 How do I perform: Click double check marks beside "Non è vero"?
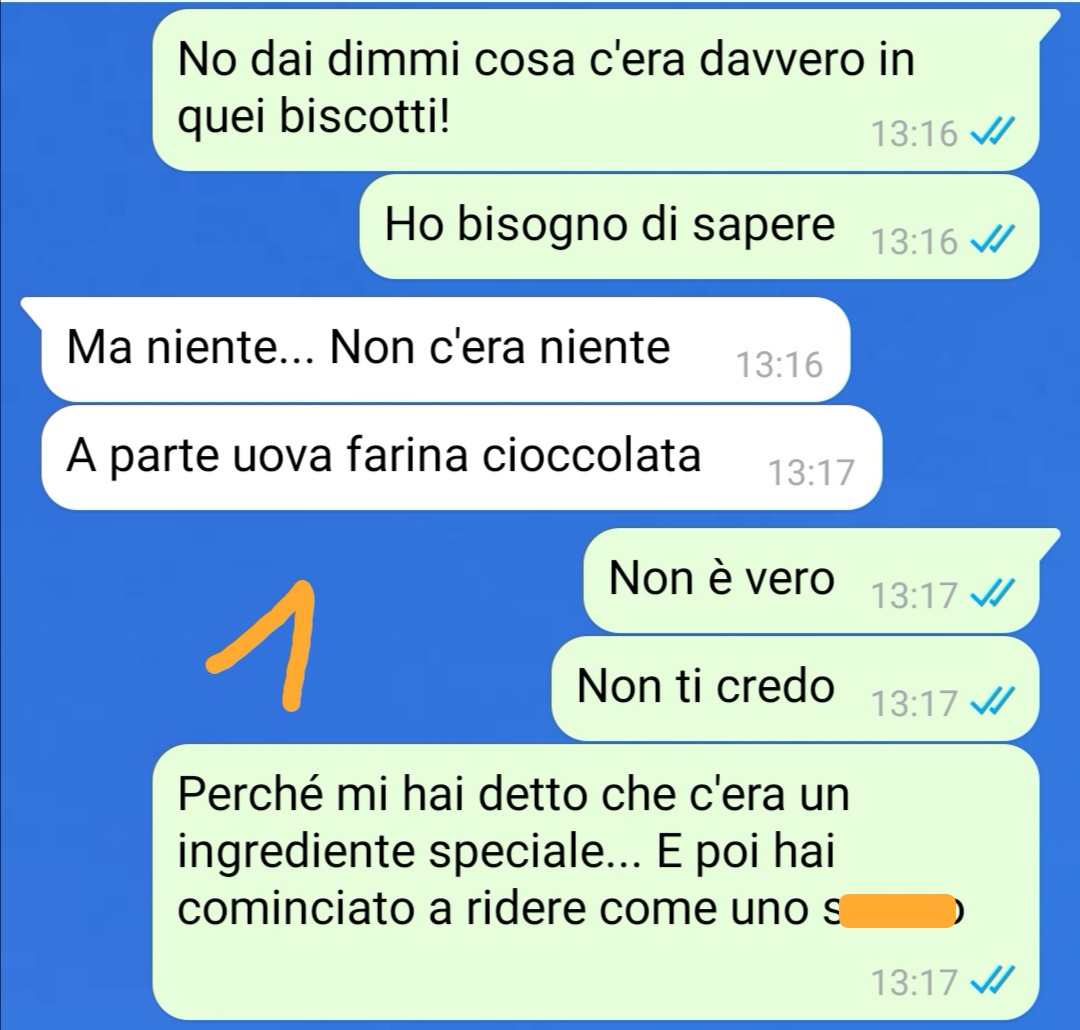[x=993, y=594]
